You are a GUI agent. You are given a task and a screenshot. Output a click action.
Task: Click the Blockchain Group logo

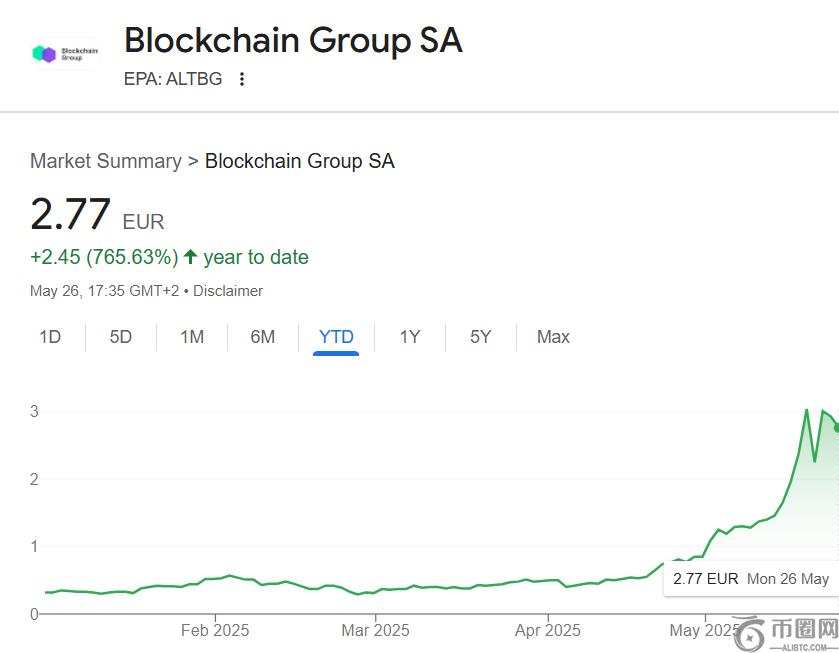coord(65,54)
